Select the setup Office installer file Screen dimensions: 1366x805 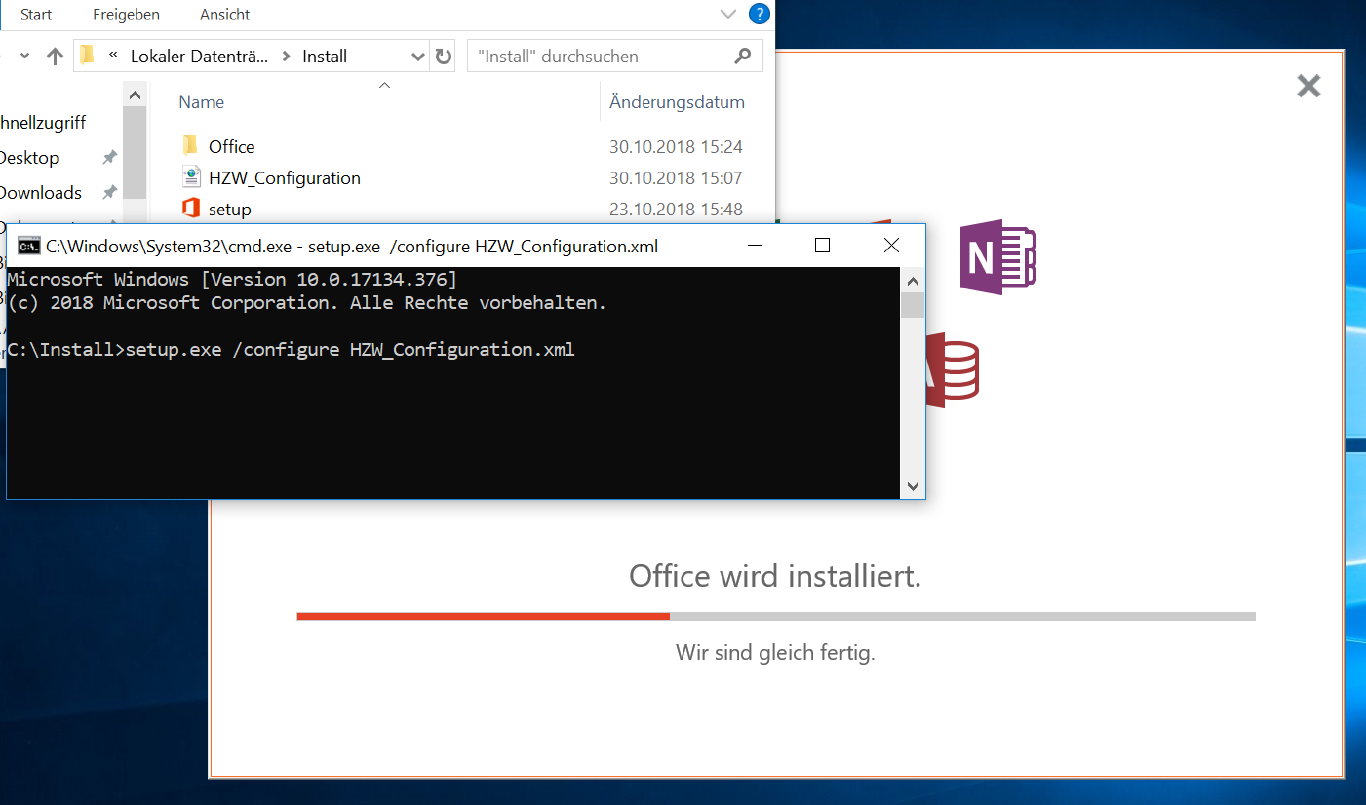(x=230, y=209)
